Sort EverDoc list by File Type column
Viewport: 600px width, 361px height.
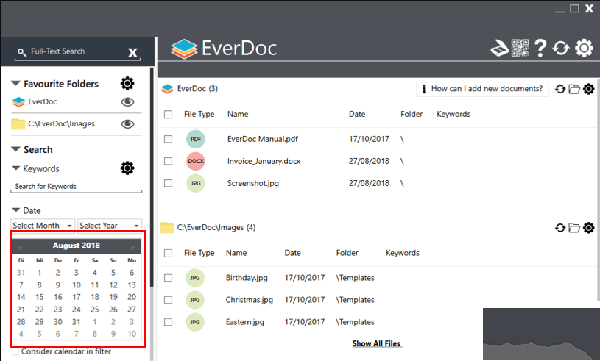199,114
